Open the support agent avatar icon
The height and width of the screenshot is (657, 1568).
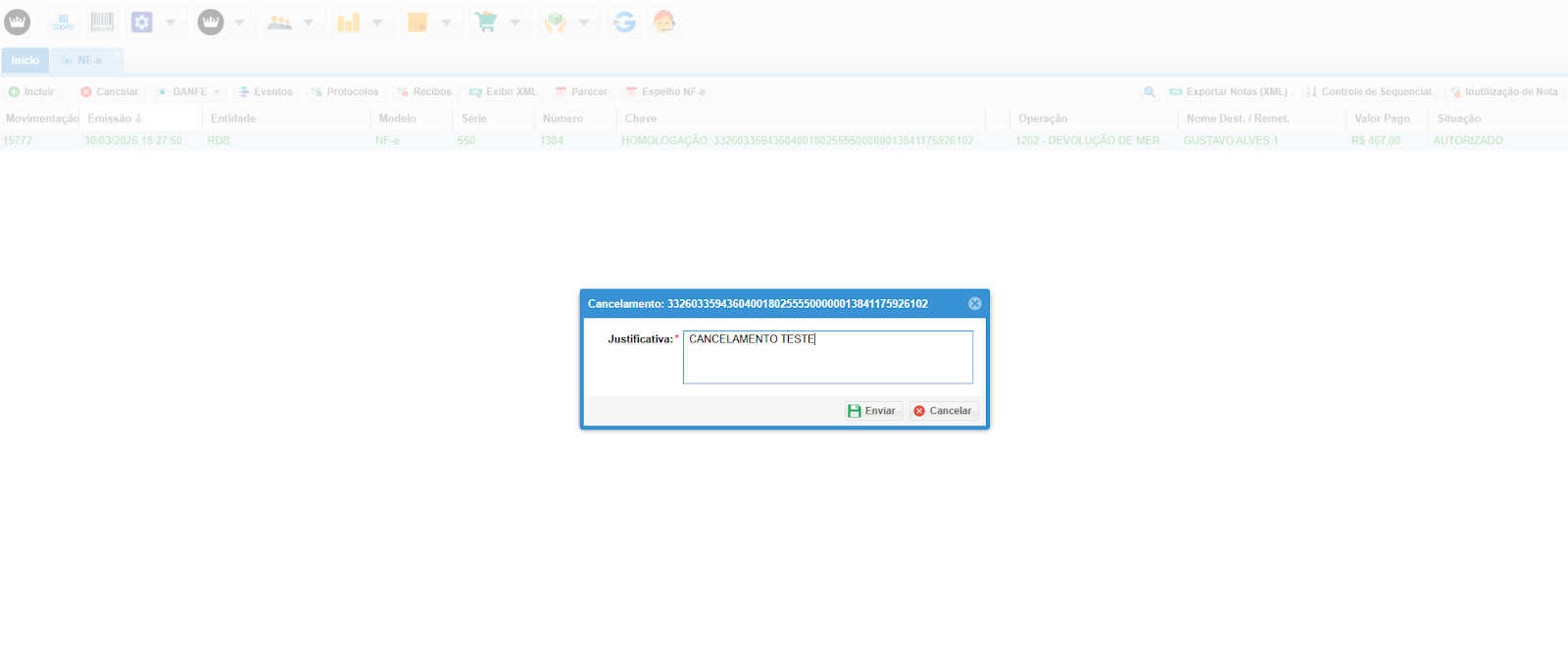(663, 22)
